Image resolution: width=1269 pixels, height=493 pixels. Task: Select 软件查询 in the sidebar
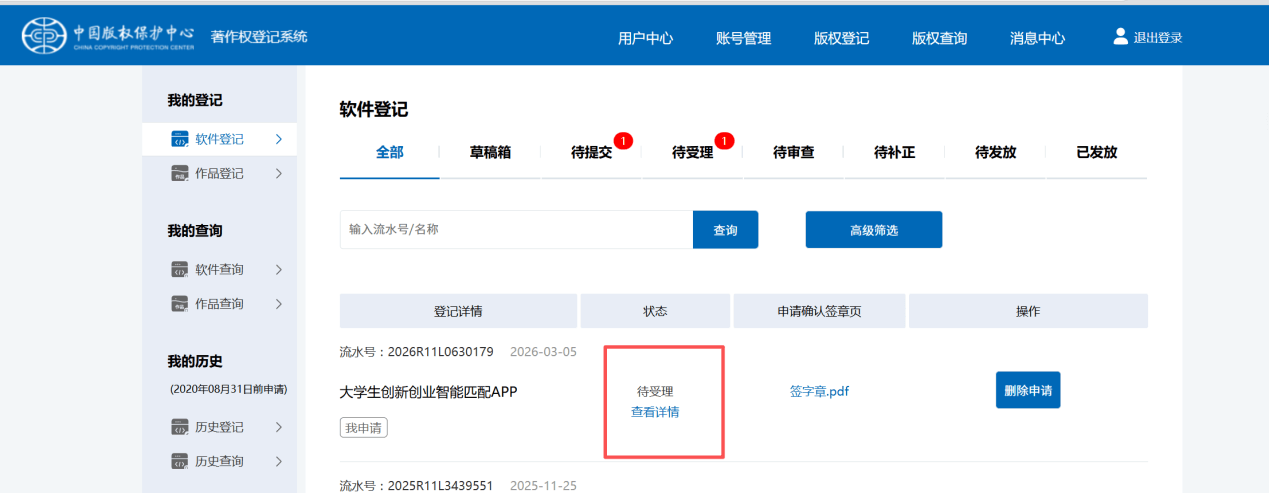219,269
